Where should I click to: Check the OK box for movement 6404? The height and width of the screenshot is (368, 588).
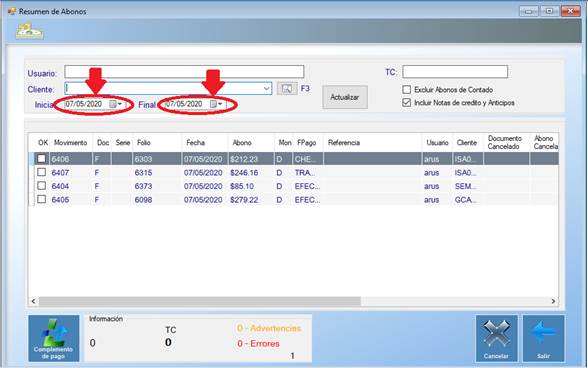[x=42, y=186]
